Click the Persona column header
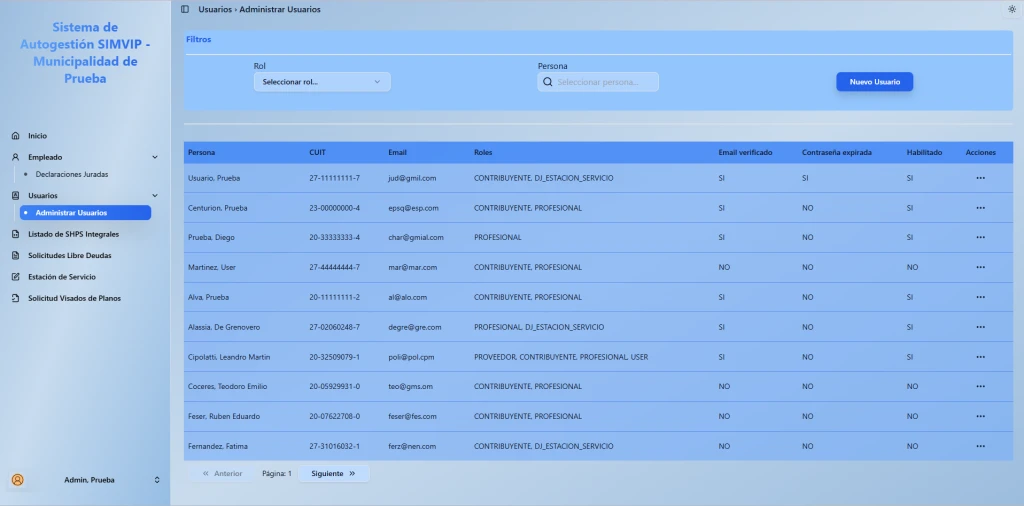The image size is (1024, 506). pyautogui.click(x=202, y=153)
